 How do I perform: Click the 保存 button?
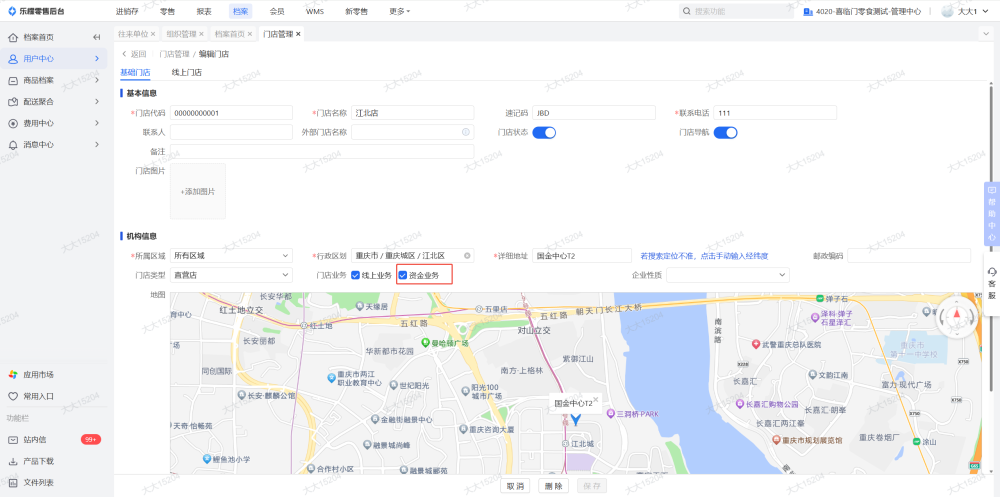pyautogui.click(x=592, y=486)
